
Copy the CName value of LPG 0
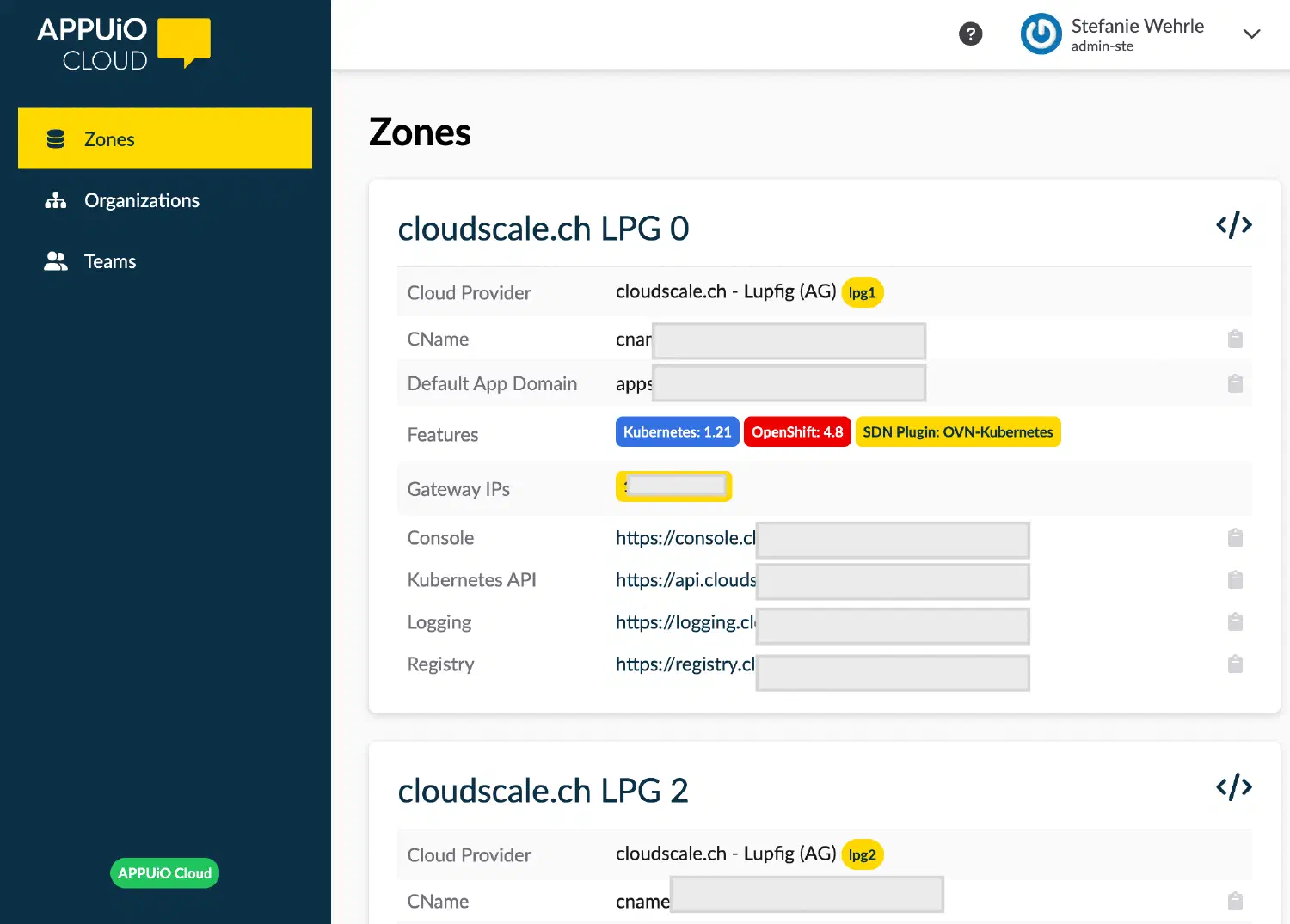(x=1236, y=339)
